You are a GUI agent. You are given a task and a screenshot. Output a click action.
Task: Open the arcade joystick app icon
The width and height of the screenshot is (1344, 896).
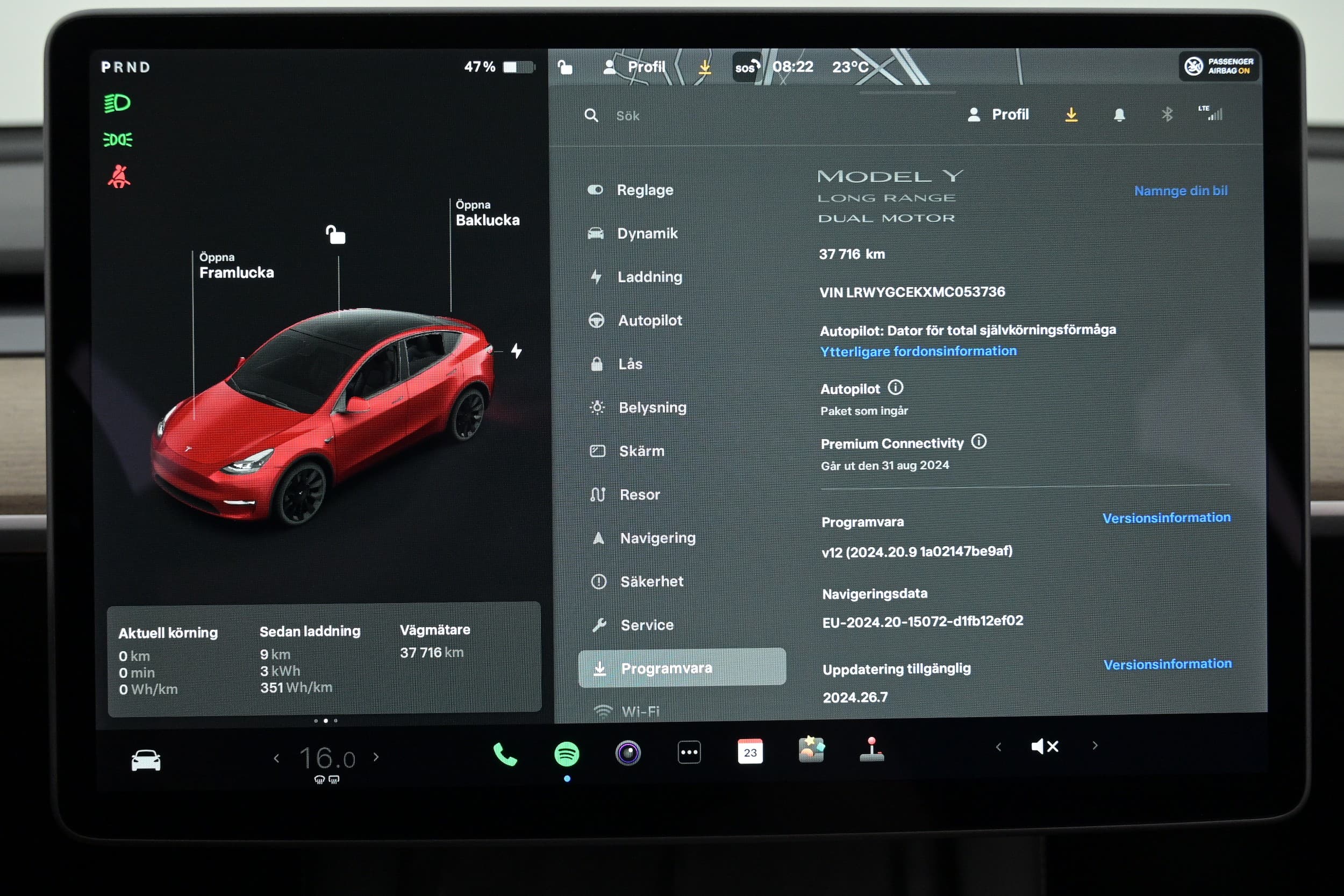[x=871, y=749]
